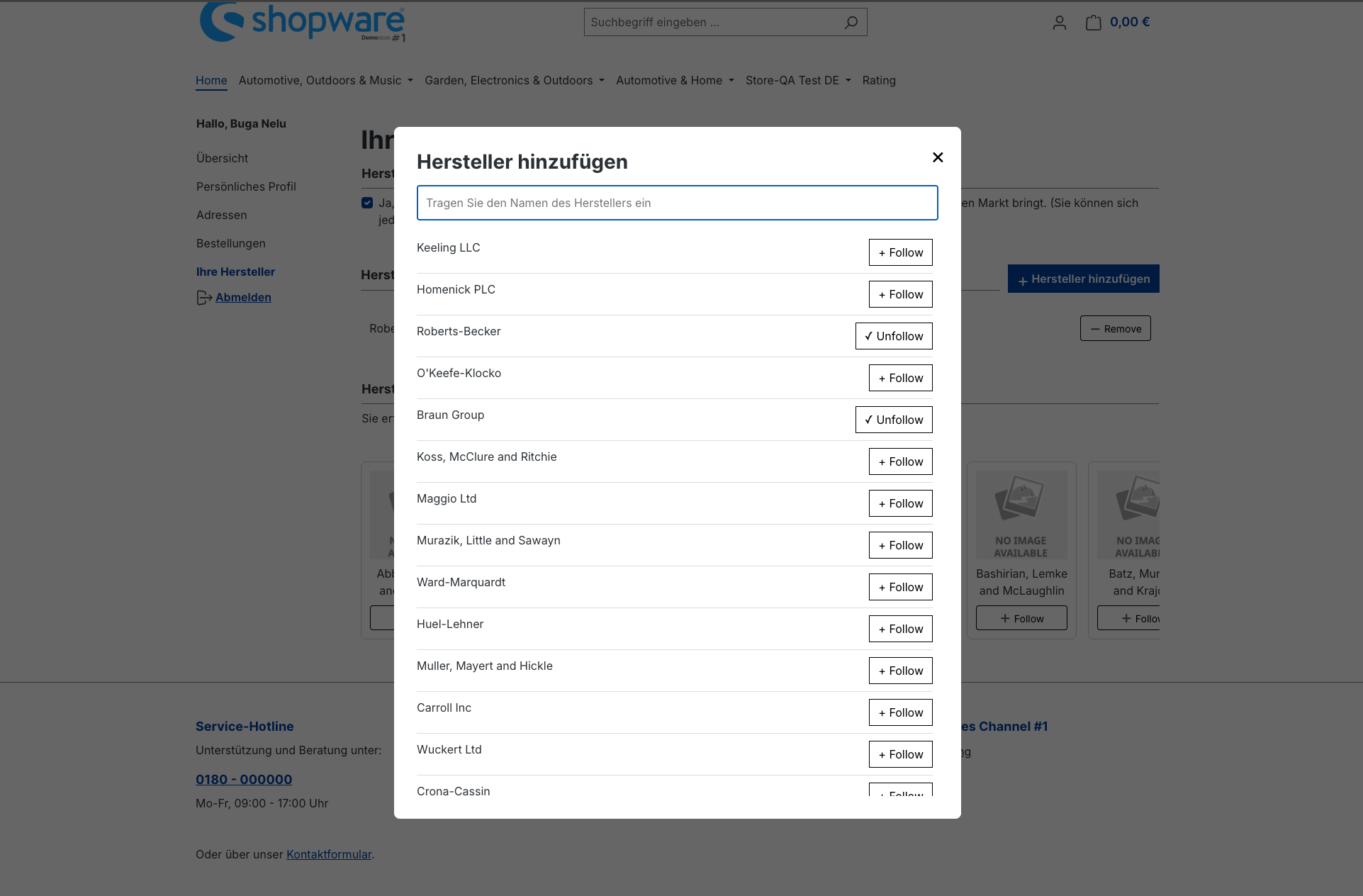Image resolution: width=1363 pixels, height=896 pixels.
Task: Click the plus Follow icon under Bashirian, Lemke card
Action: (x=1004, y=618)
